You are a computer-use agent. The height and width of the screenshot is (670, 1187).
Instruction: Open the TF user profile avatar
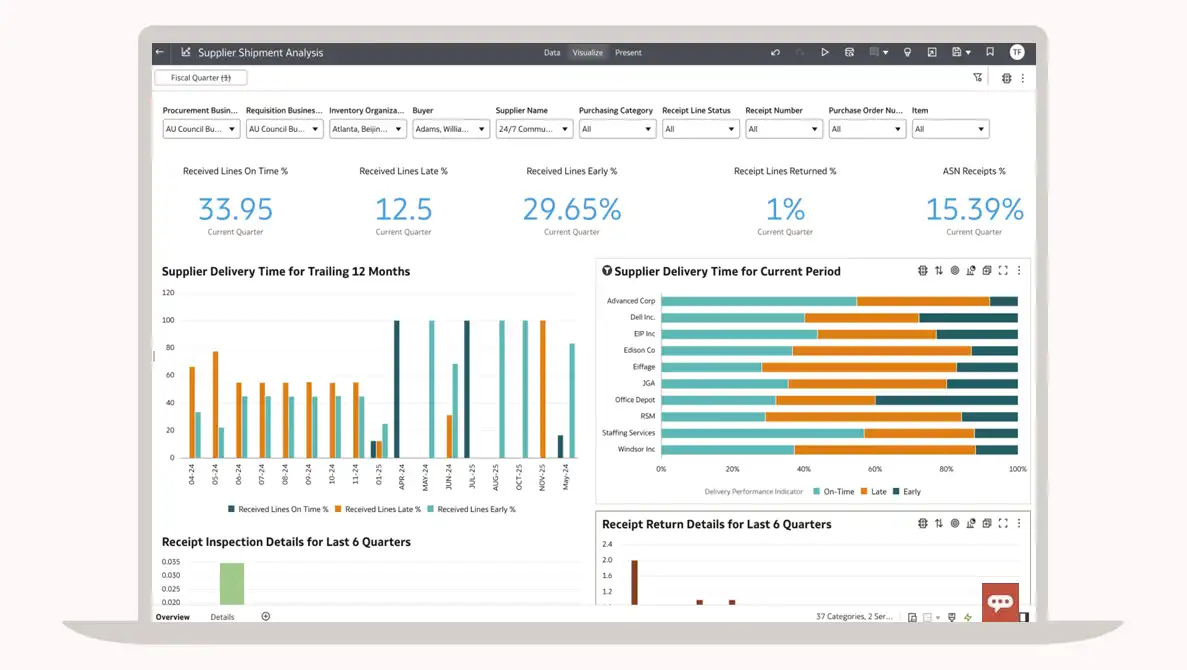[x=1017, y=52]
